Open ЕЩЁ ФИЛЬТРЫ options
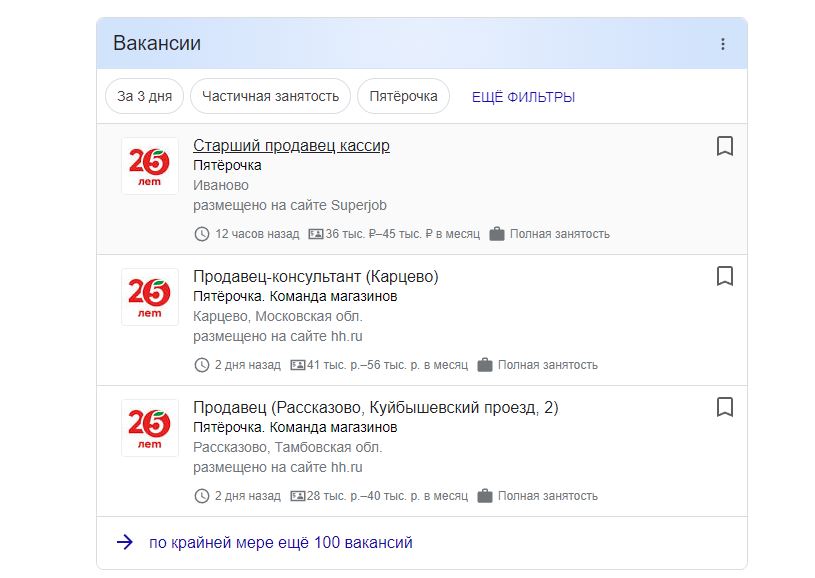The height and width of the screenshot is (578, 815). pyautogui.click(x=523, y=97)
